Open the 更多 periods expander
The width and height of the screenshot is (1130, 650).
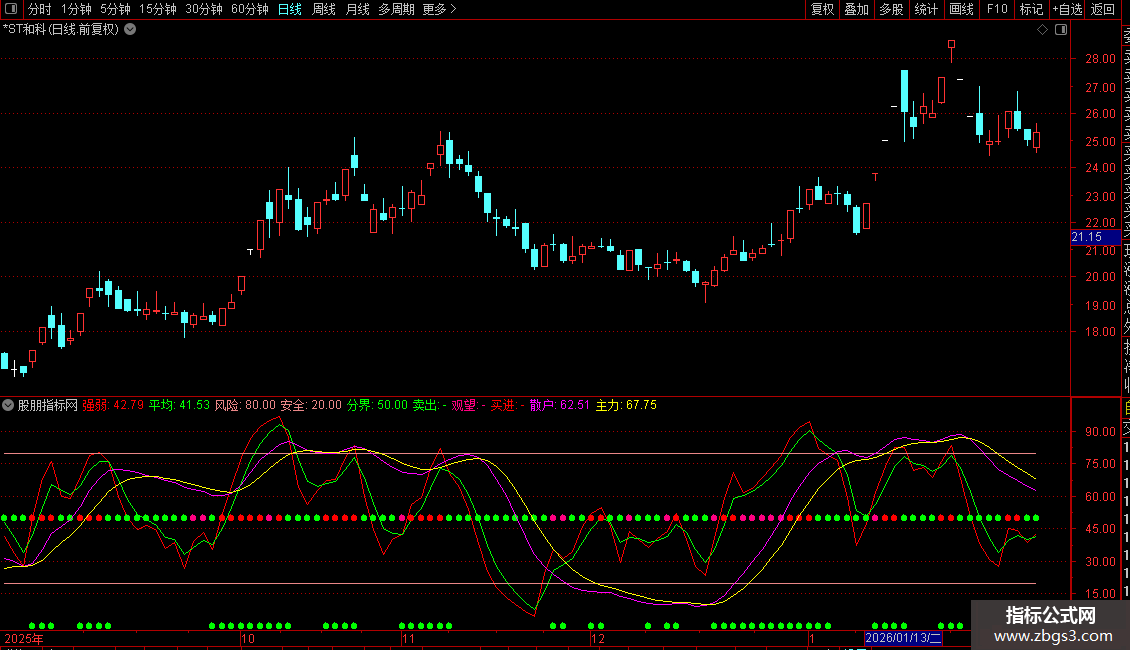coord(439,9)
